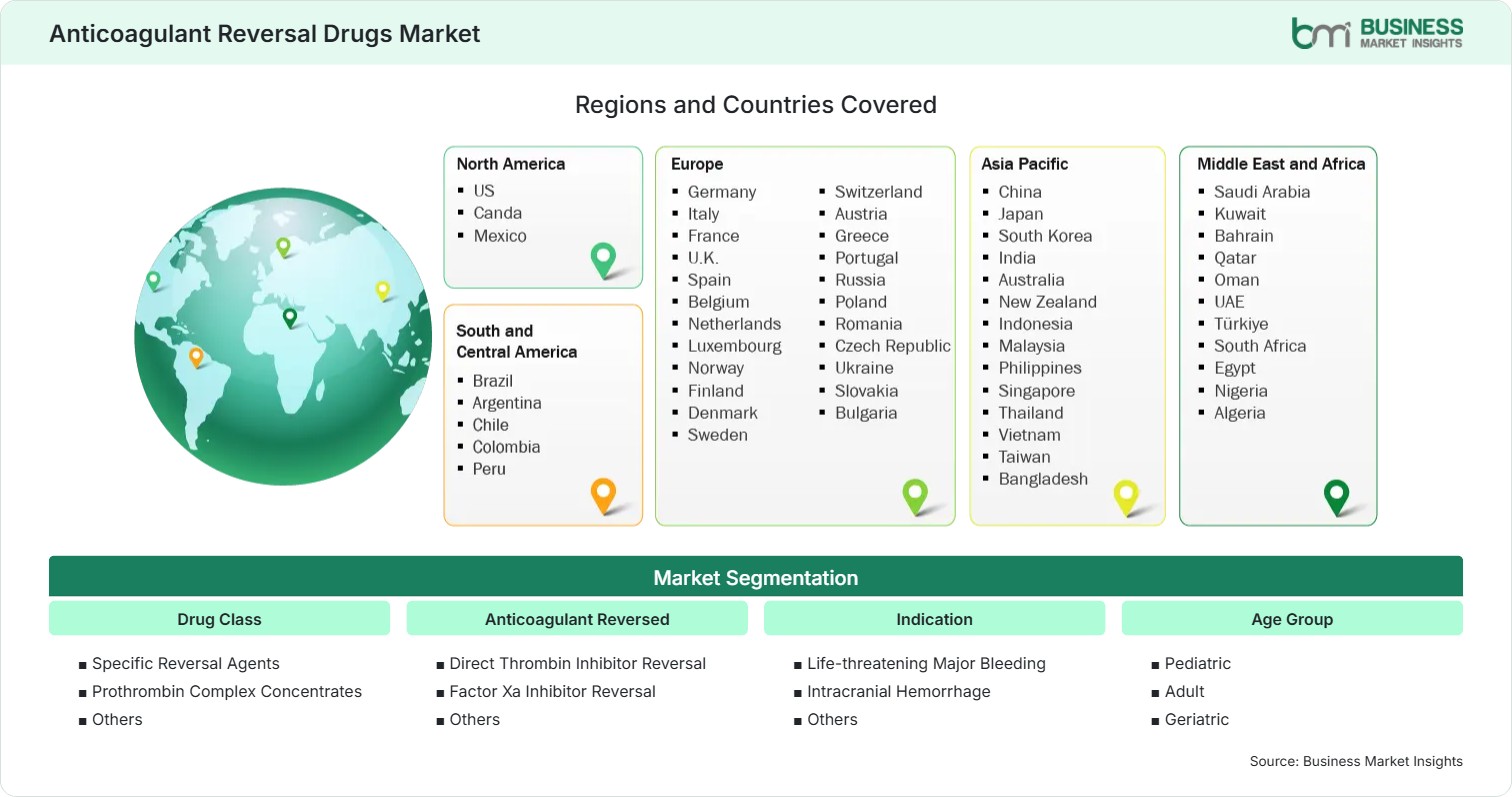Screen dimensions: 1512x797
Task: Click the light green pin atop the globe
Action: 283,246
